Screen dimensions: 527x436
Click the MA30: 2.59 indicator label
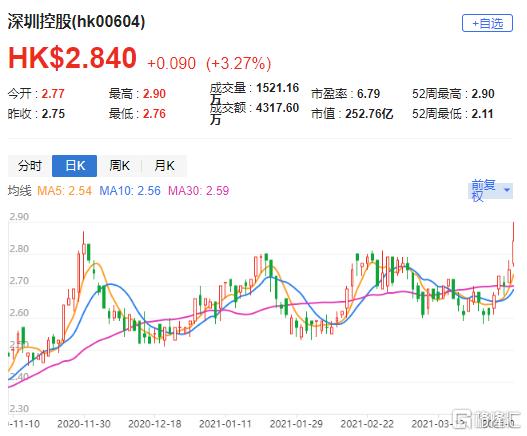[199, 191]
